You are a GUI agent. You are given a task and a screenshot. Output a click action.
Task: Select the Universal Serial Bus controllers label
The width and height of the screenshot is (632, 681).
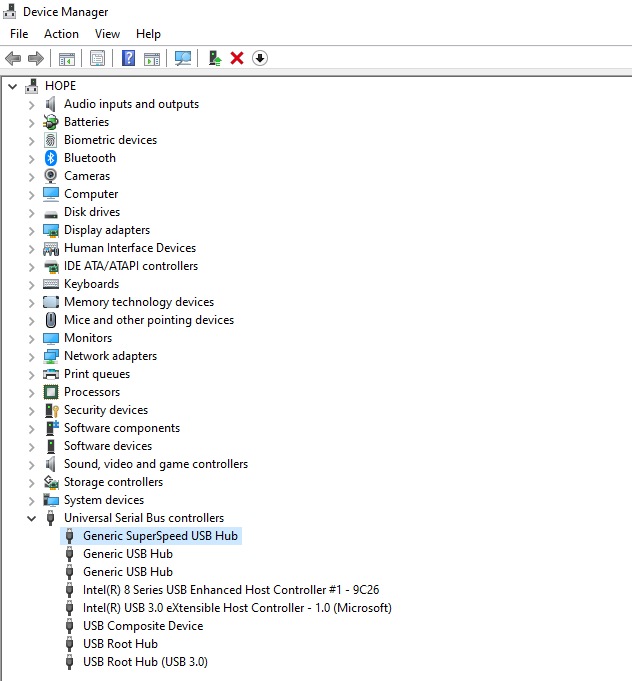pos(144,518)
